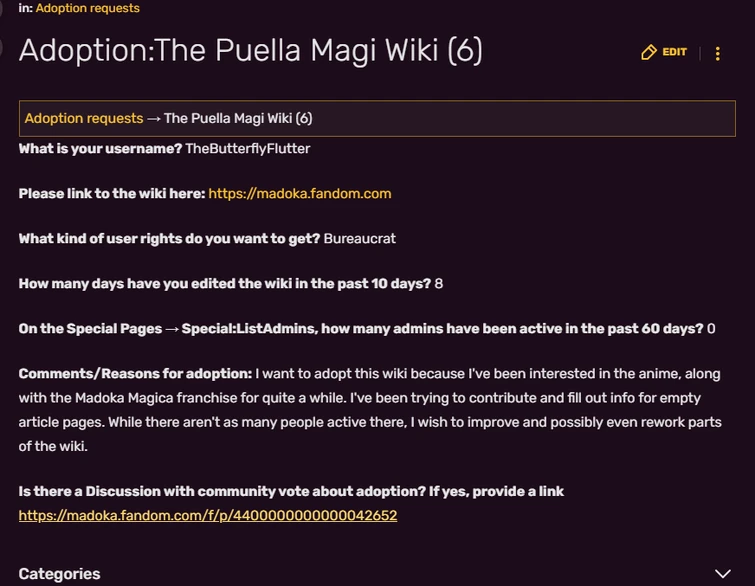Screen dimensions: 755x586
Task: Click the Special:ListAdmins question text
Action: pos(360,328)
